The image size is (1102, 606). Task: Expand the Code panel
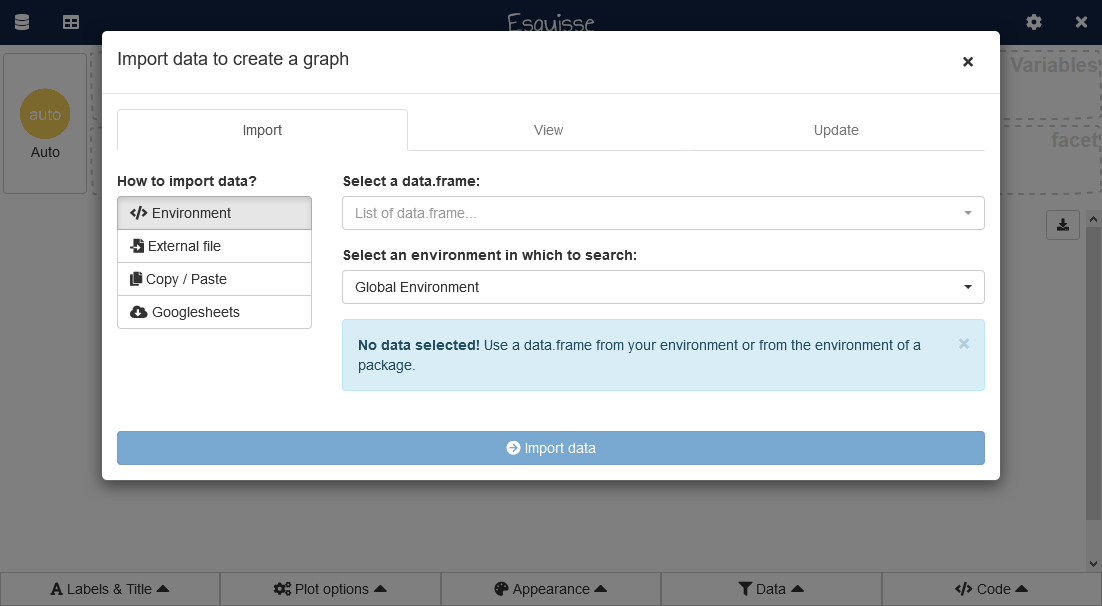coord(991,589)
